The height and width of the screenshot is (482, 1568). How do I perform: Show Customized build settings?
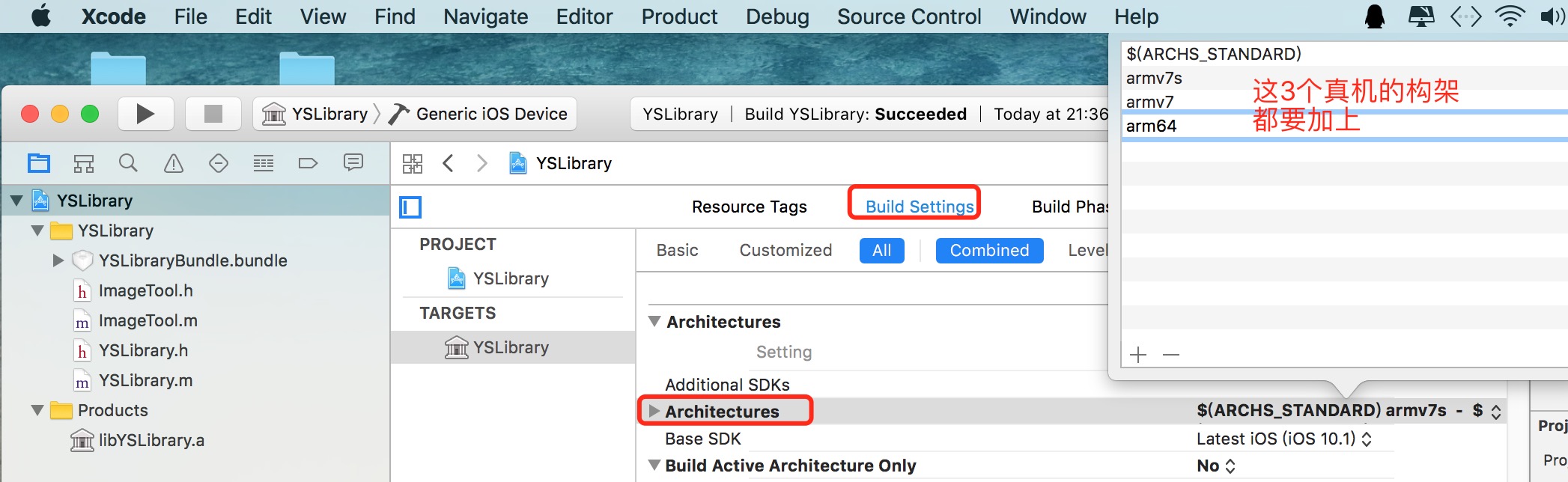coord(785,250)
